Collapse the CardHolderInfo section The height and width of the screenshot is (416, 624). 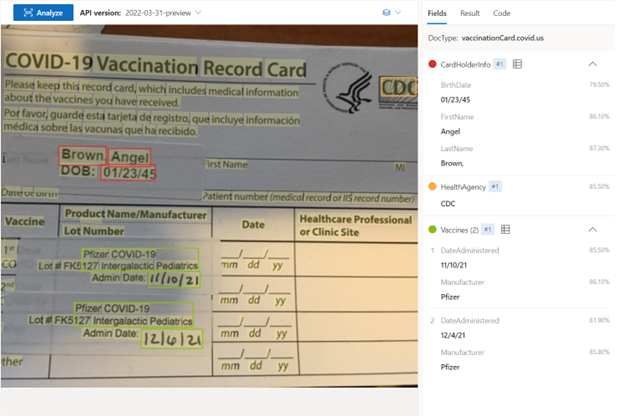point(592,64)
